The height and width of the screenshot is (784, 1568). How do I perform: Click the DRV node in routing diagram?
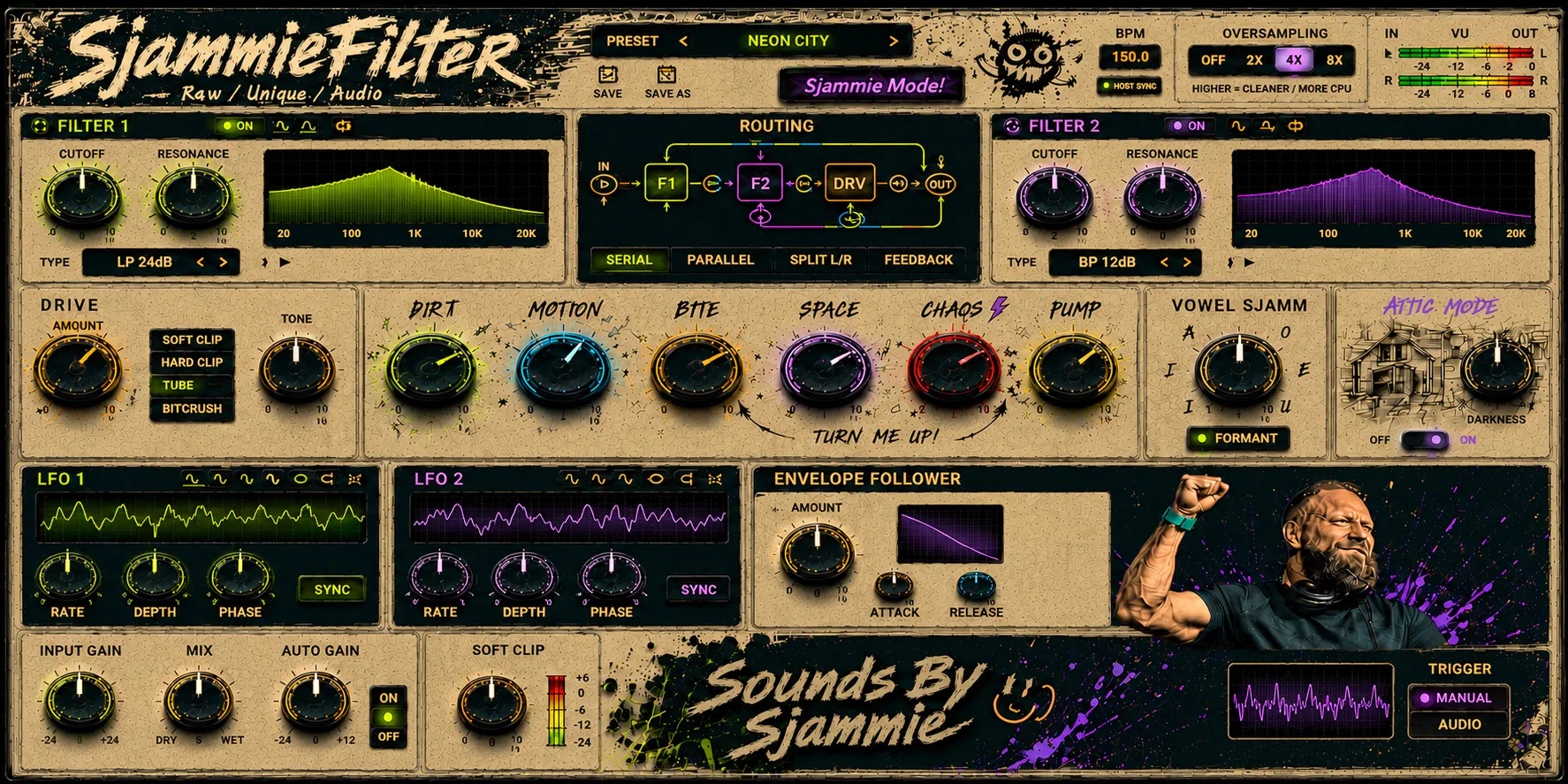pos(849,184)
